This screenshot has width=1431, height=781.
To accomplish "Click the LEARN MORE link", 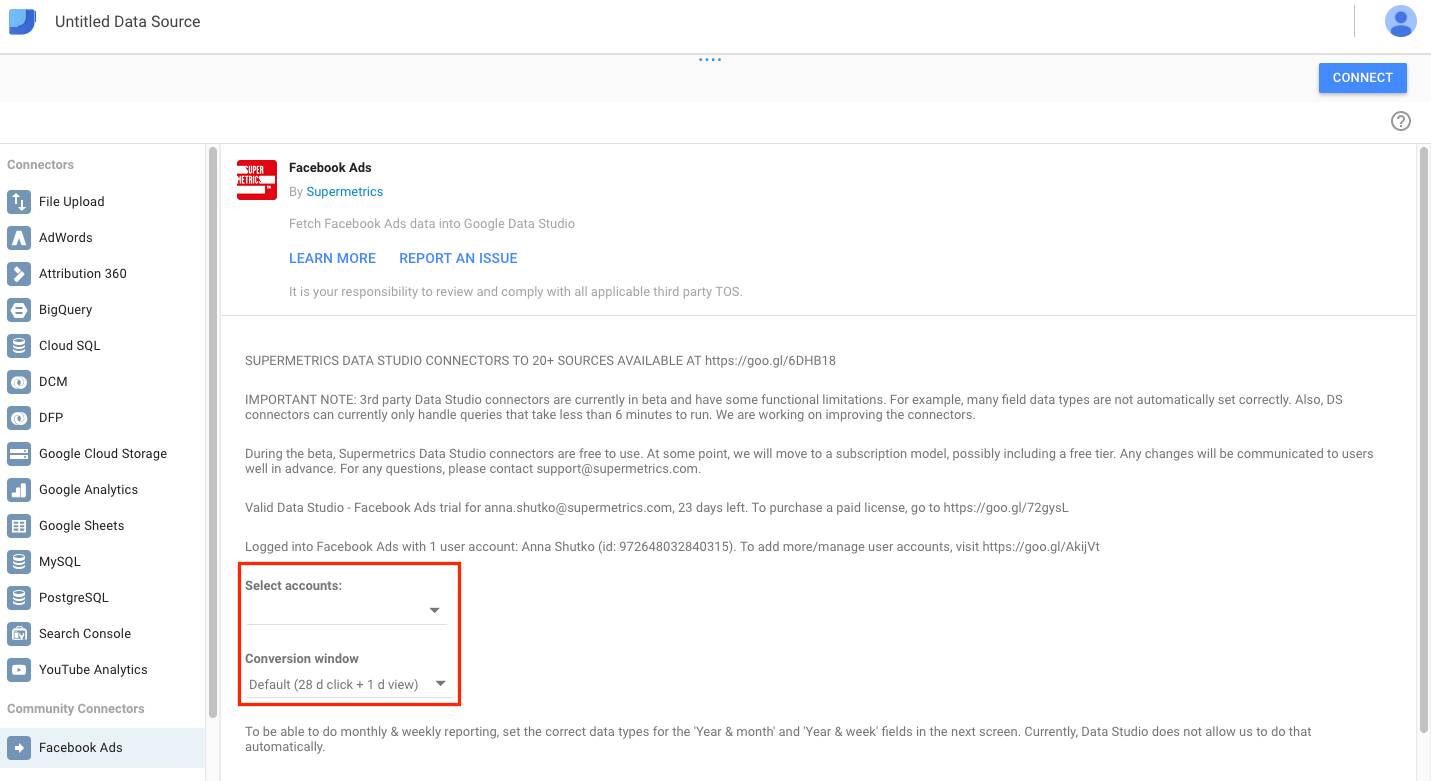I will [x=332, y=258].
